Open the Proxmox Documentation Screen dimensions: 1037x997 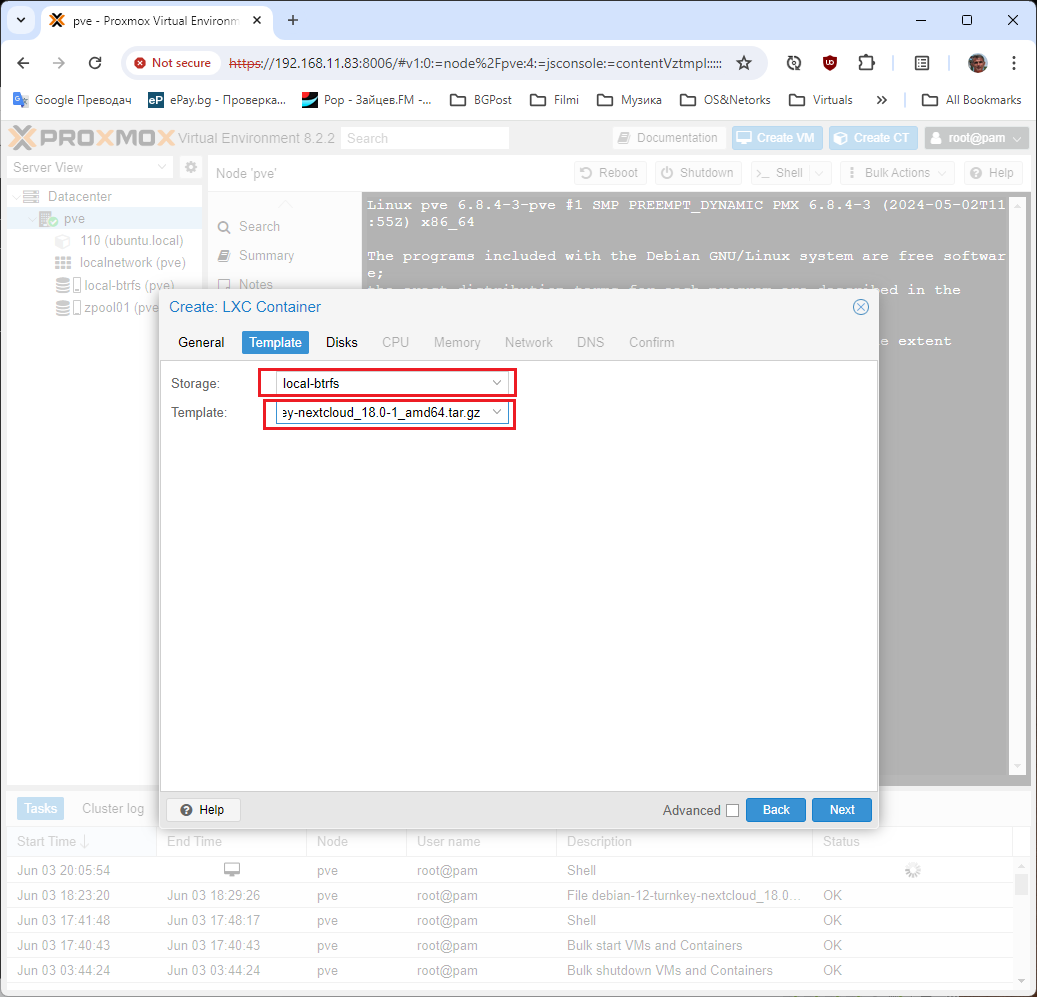(x=669, y=138)
